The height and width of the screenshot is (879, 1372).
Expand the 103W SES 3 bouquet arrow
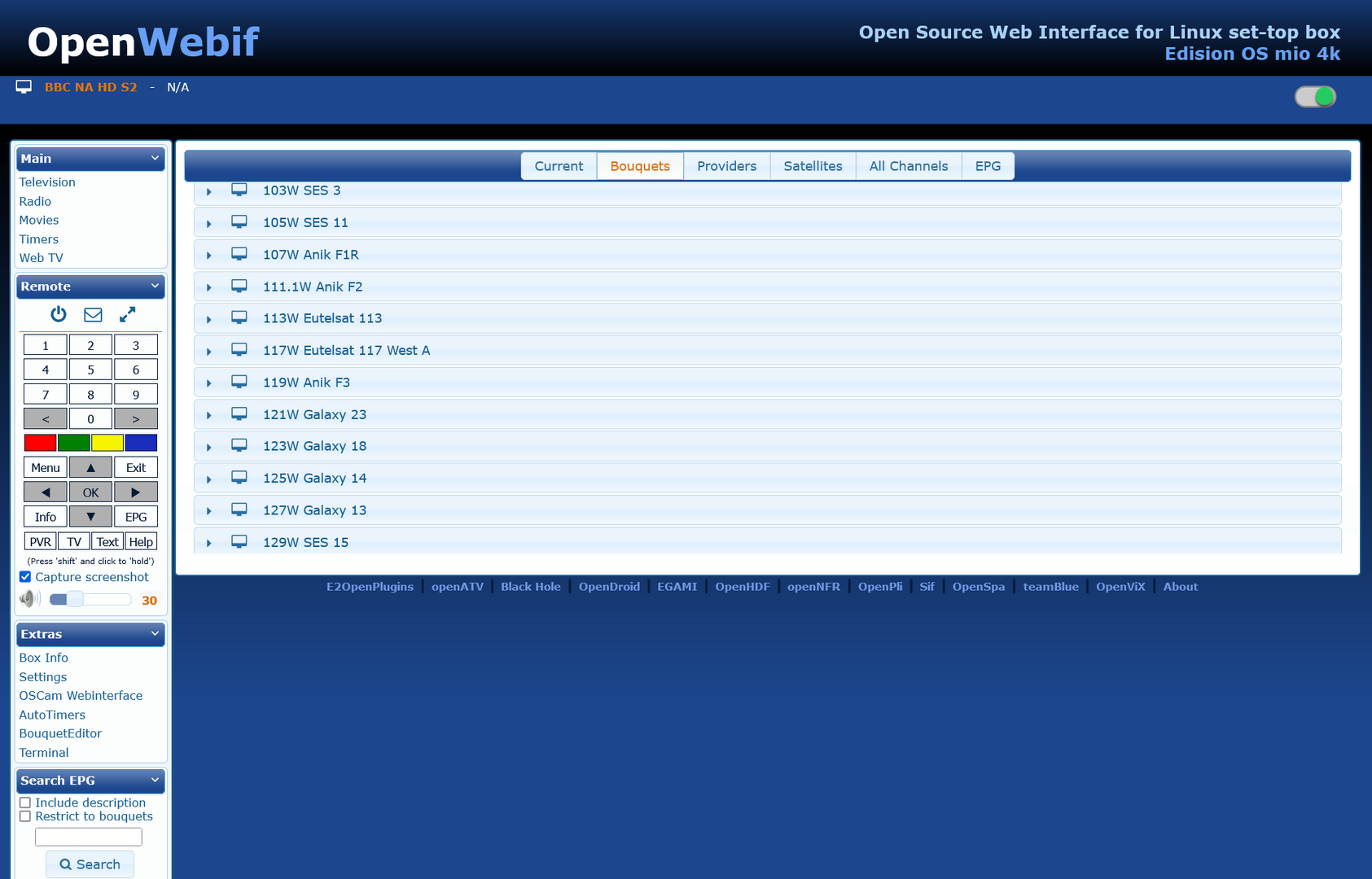point(209,191)
